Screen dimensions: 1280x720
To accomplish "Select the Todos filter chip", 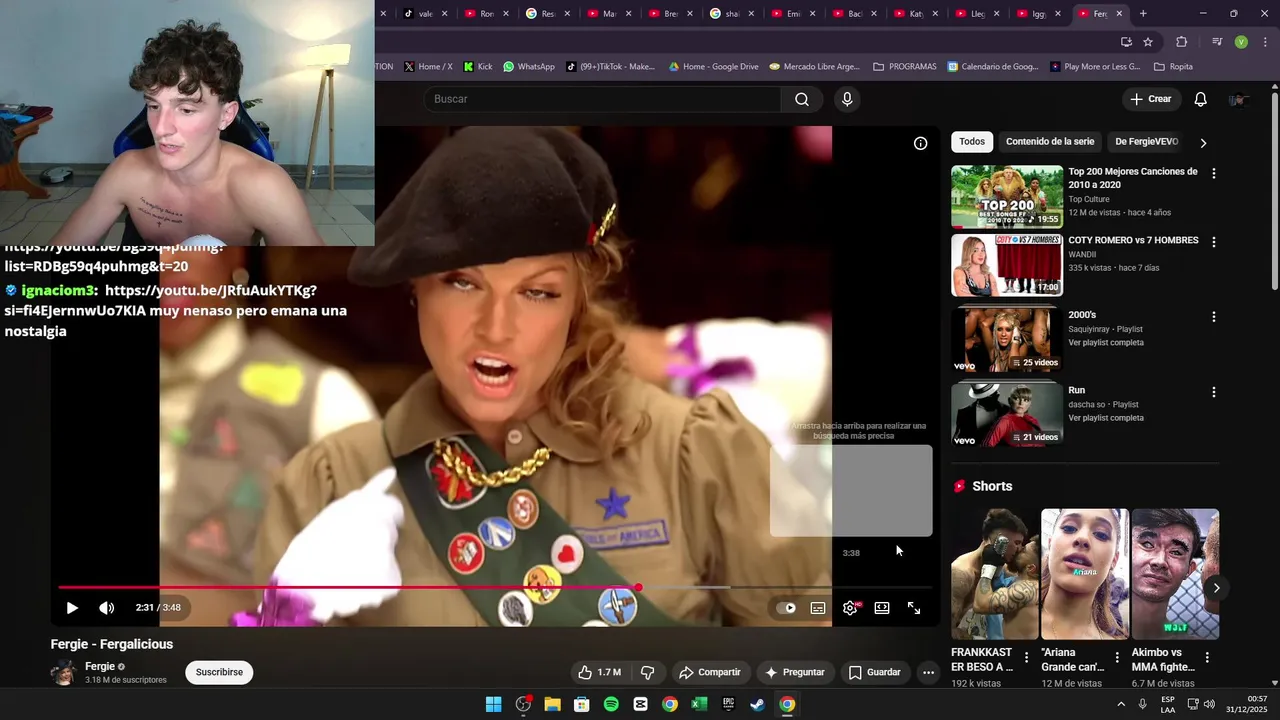I will pos(972,142).
